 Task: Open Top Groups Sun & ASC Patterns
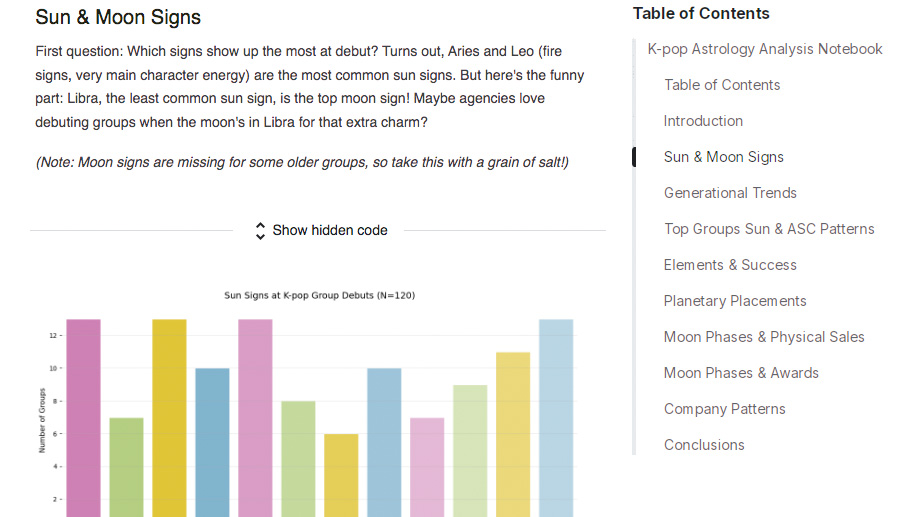coord(769,229)
